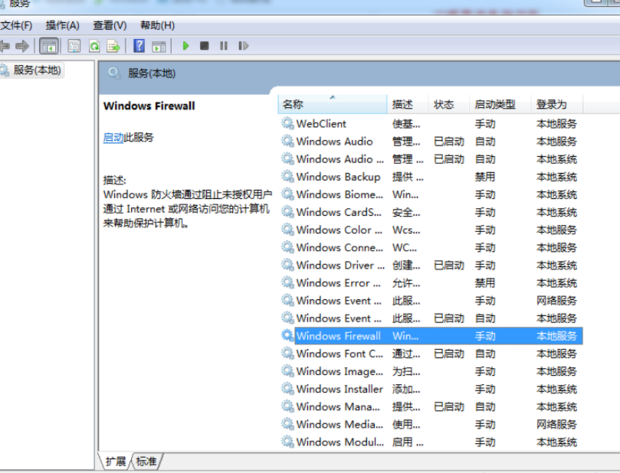Click the 启动 link to start service

(x=113, y=138)
